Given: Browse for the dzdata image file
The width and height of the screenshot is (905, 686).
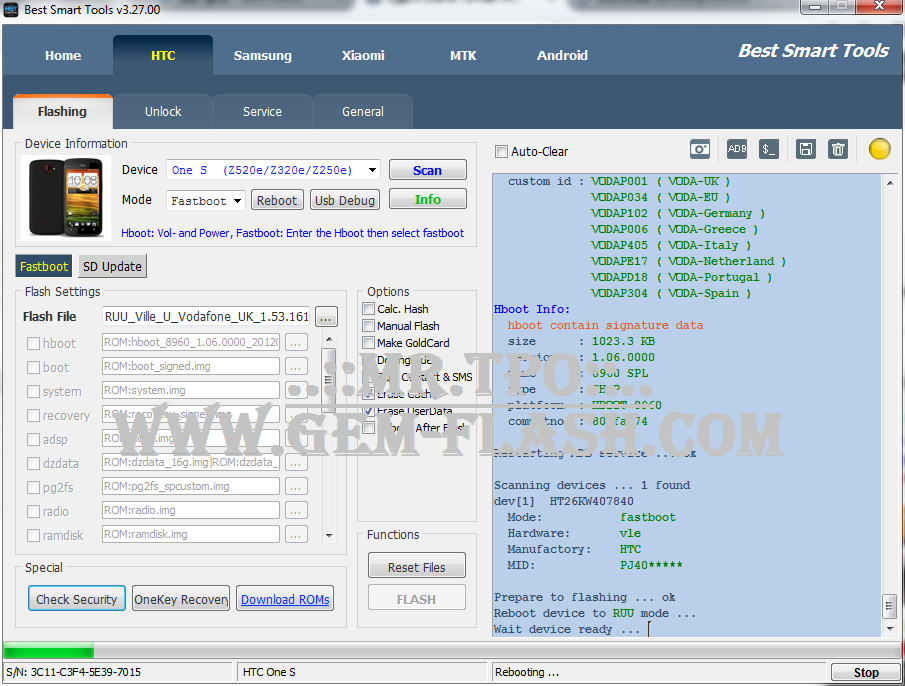Looking at the screenshot, I should pos(296,463).
